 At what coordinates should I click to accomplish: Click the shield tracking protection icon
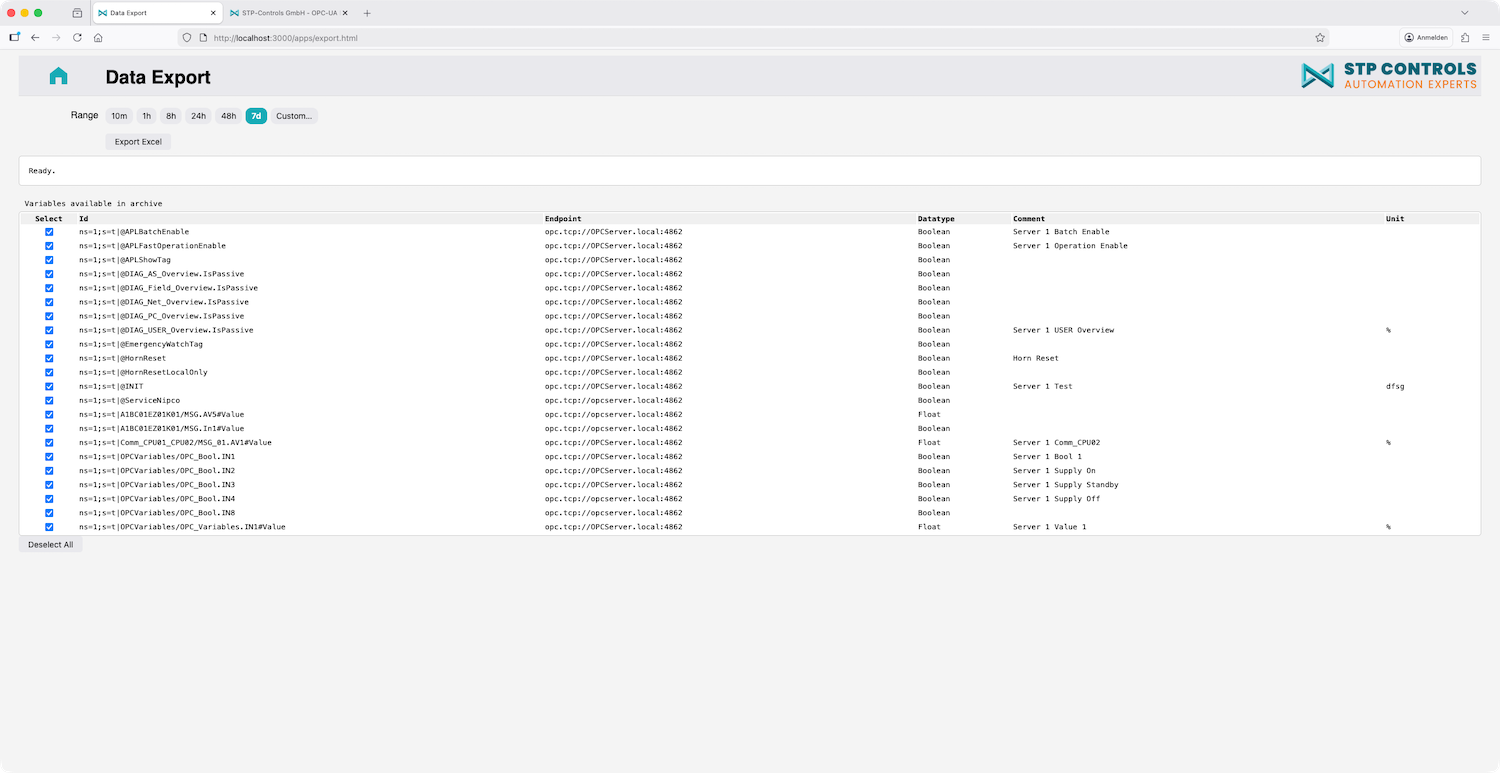pyautogui.click(x=187, y=38)
